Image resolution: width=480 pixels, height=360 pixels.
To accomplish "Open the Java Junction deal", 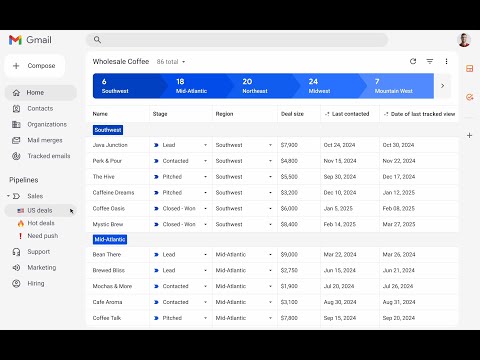I will [x=110, y=145].
